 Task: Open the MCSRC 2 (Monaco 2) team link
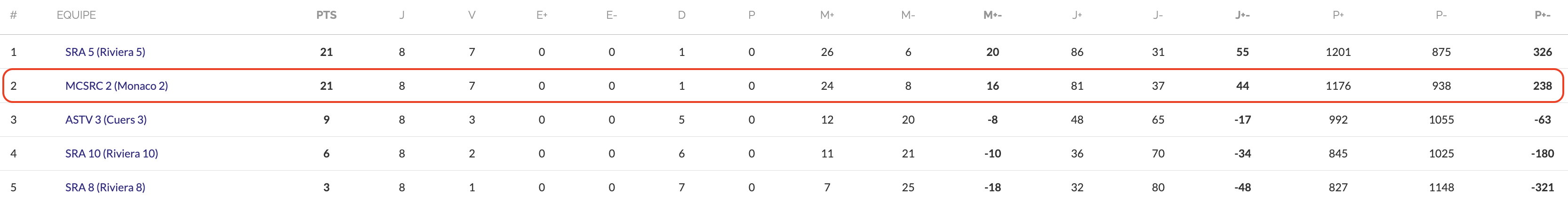pos(116,86)
